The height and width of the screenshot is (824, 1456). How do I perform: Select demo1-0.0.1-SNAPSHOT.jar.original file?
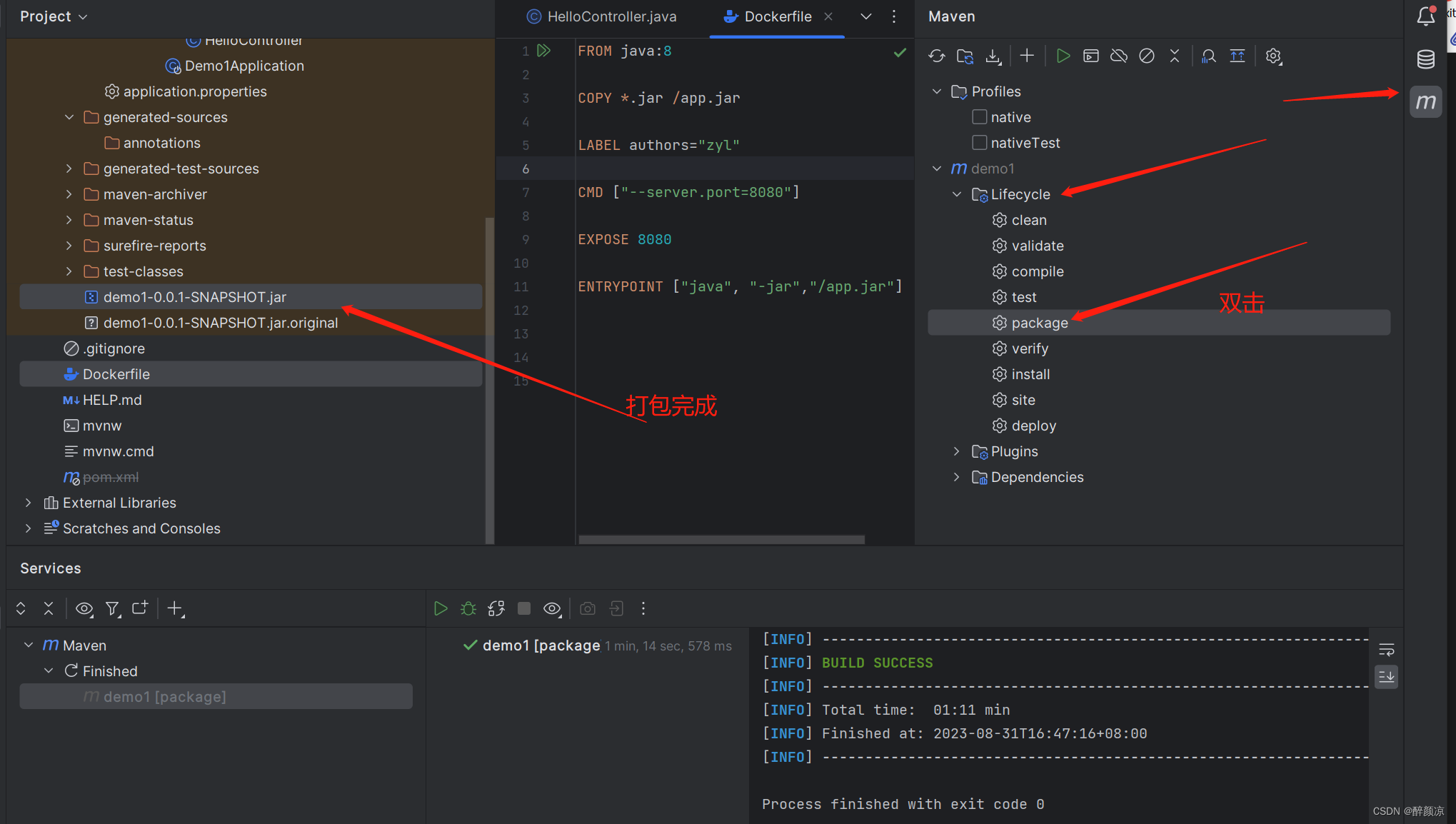point(211,323)
